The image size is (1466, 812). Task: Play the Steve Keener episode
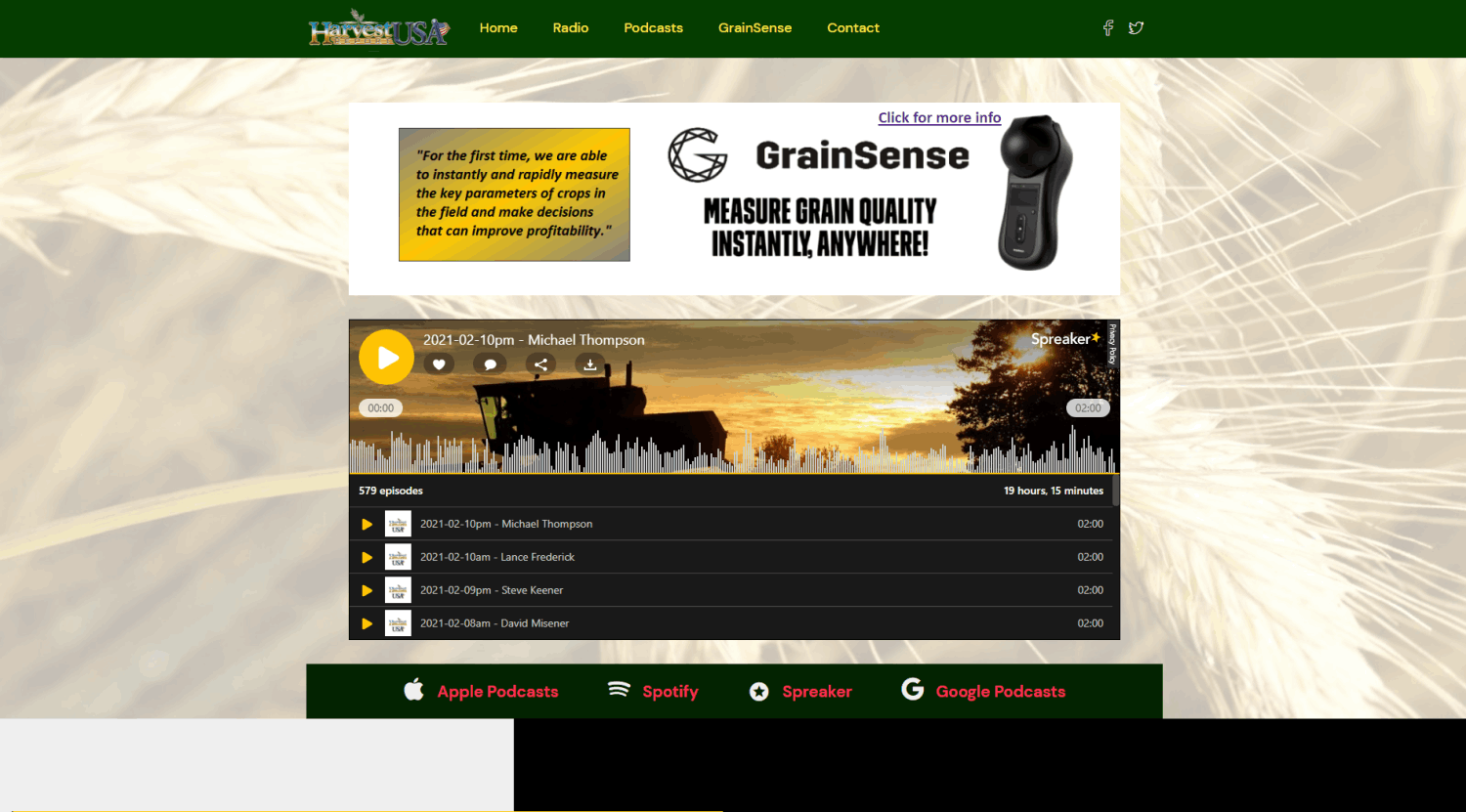[x=367, y=590]
